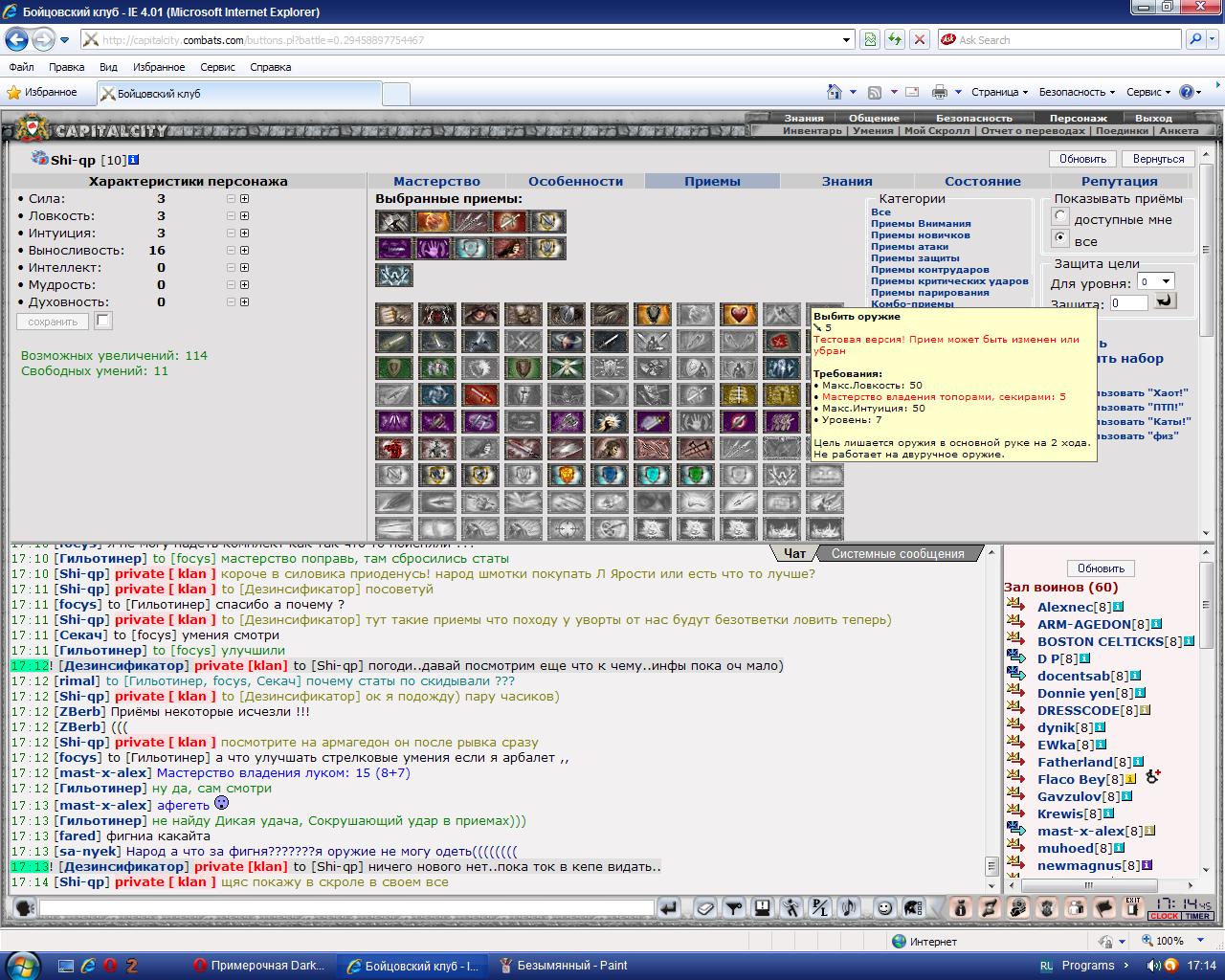The height and width of the screenshot is (980, 1225).
Task: Increase Сила with its plus button
Action: tap(244, 199)
